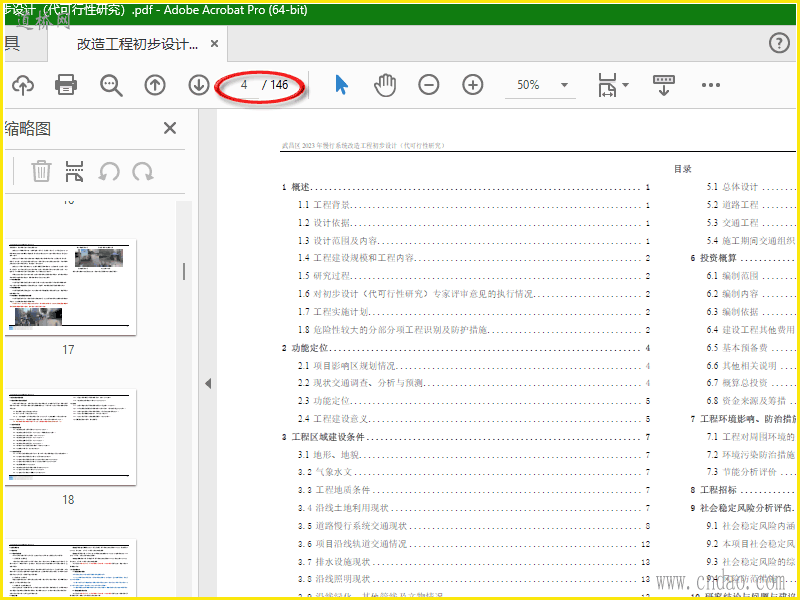Open more tools ellipsis menu
The image size is (800, 600).
pyautogui.click(x=711, y=85)
